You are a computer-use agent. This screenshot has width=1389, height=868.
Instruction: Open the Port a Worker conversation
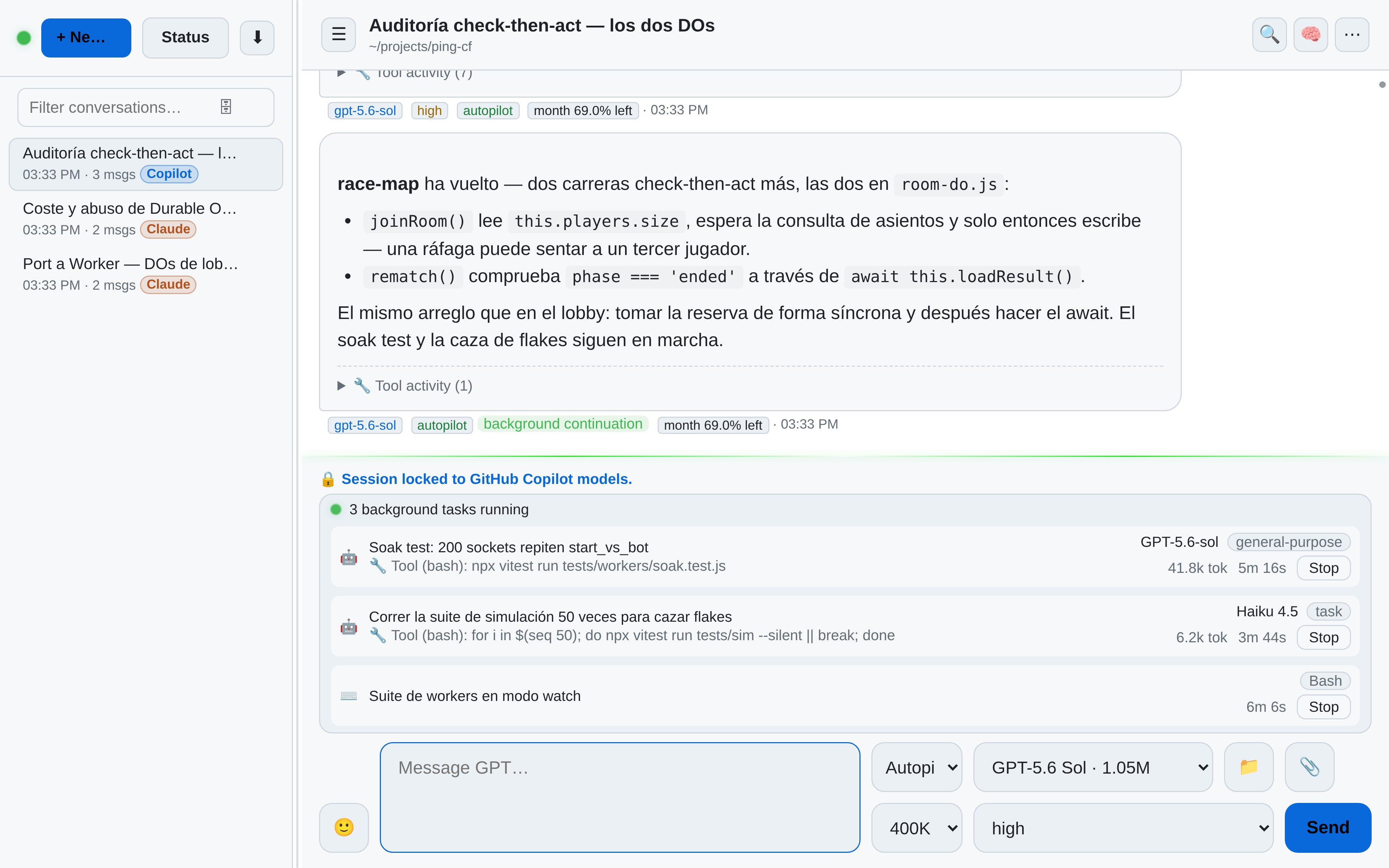(146, 275)
